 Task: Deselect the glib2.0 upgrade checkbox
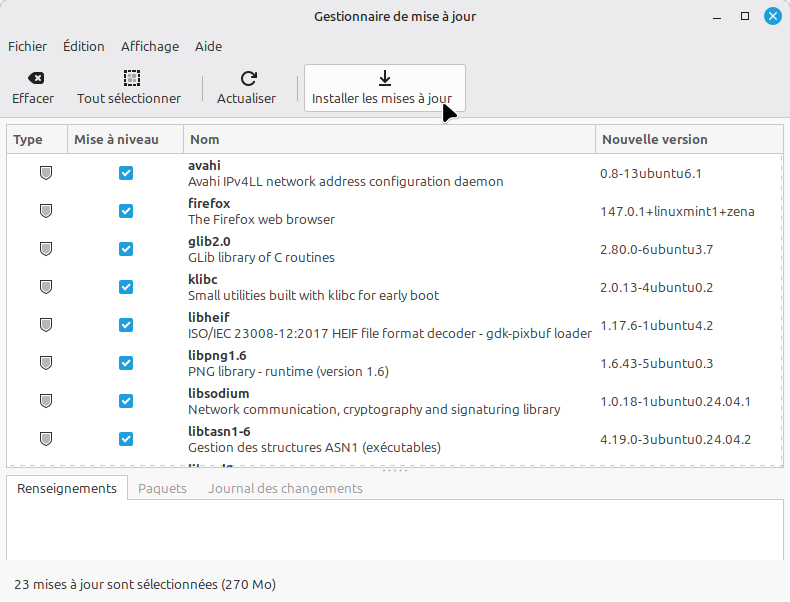click(126, 249)
